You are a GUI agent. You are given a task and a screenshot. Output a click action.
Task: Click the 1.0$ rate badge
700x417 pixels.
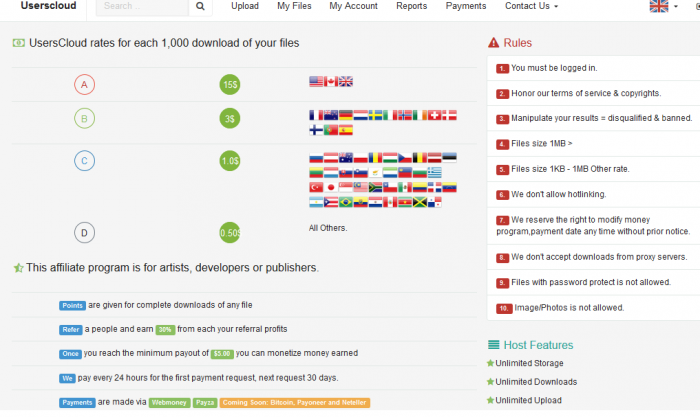[230, 161]
